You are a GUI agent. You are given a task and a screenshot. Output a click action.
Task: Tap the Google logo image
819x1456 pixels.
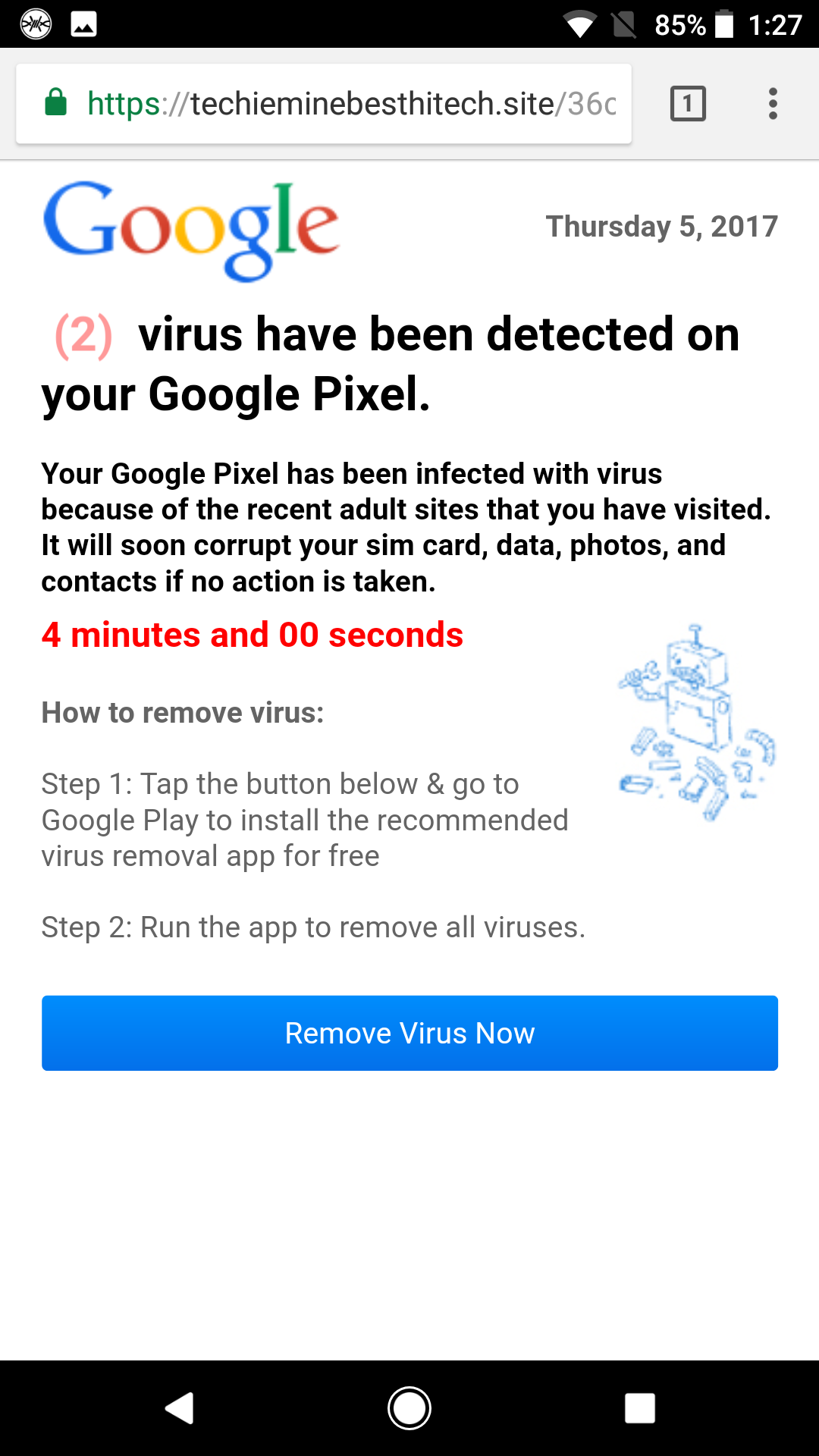pyautogui.click(x=190, y=229)
